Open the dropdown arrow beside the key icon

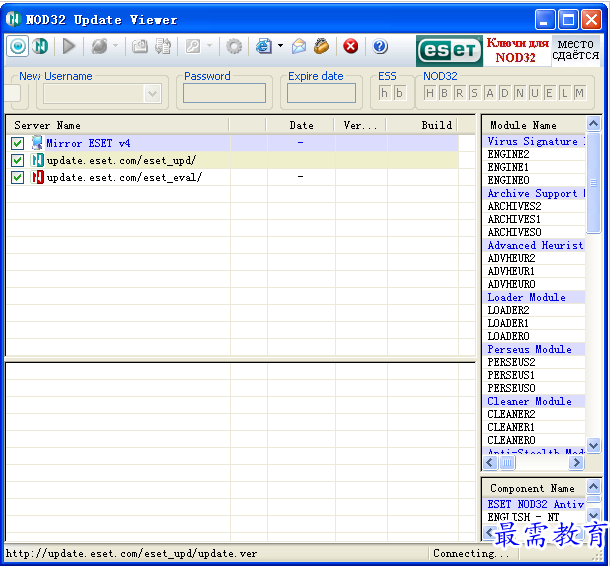point(209,46)
